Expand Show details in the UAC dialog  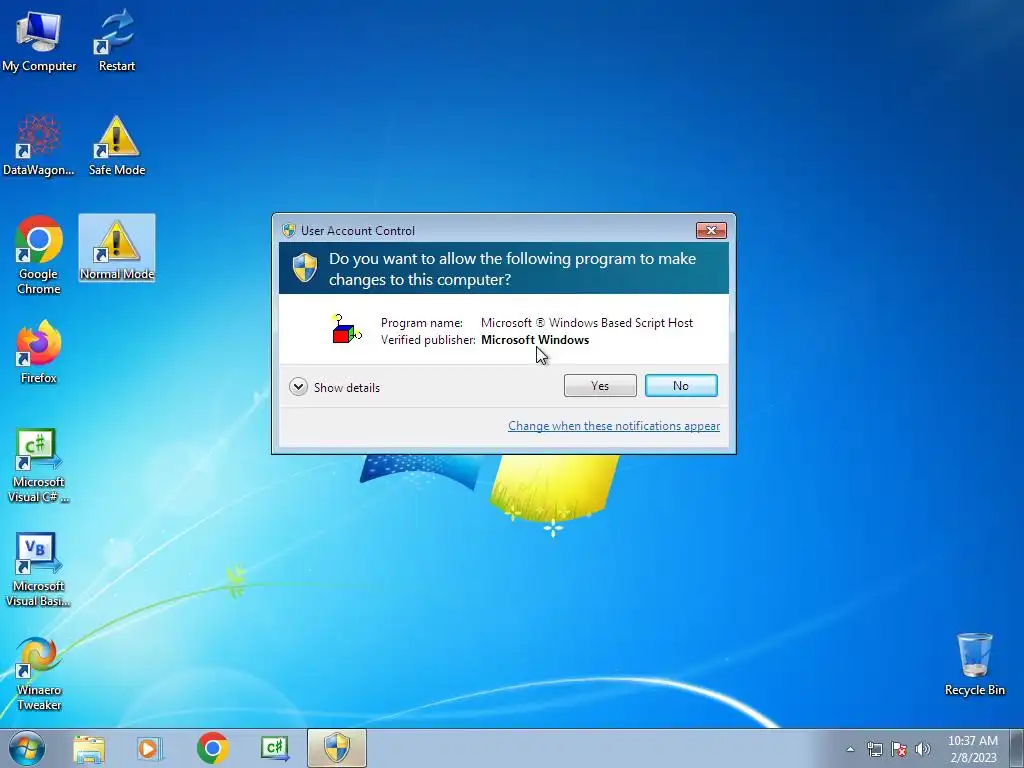(334, 387)
